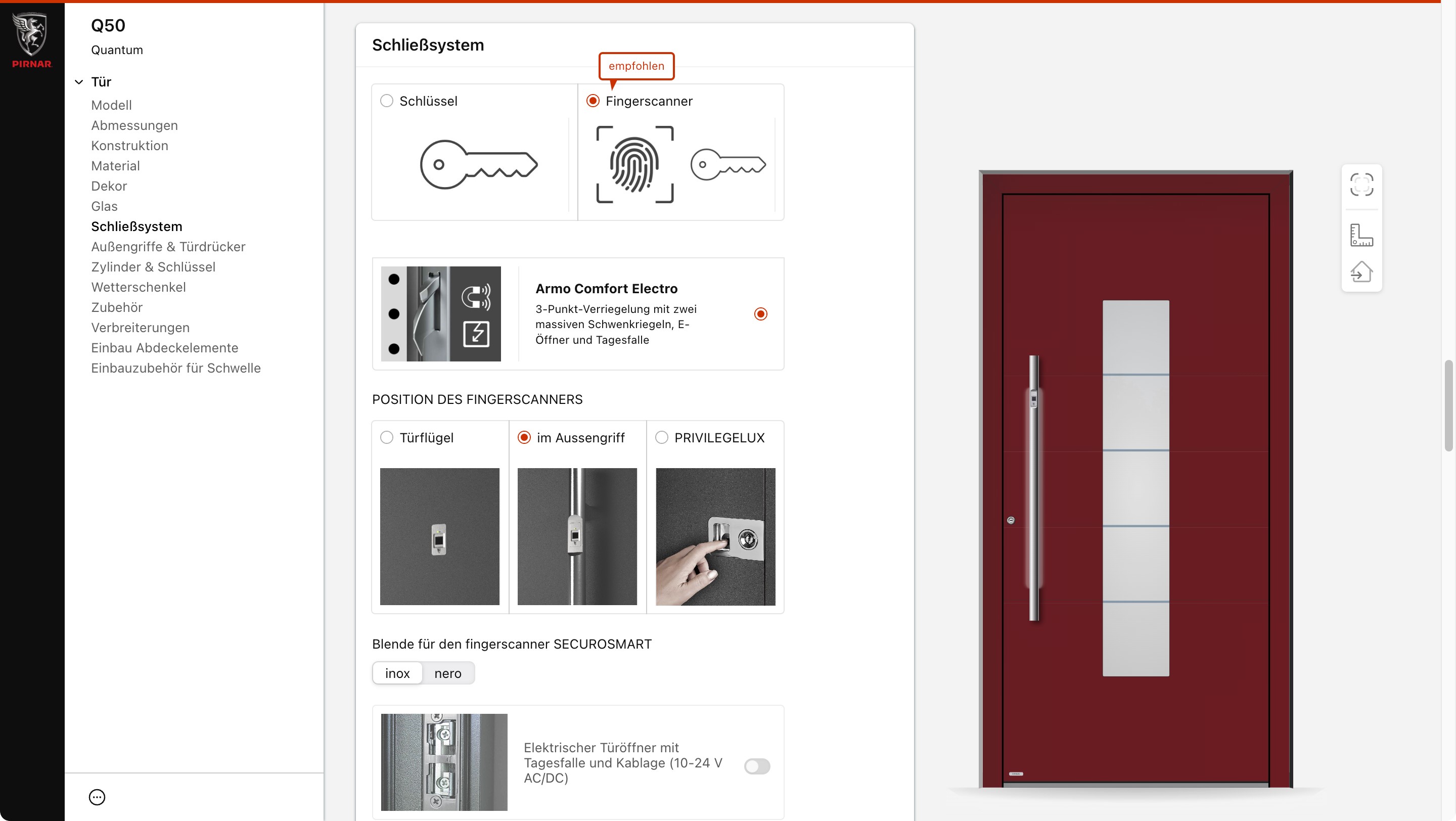
Task: Go to Zylinder & Schlüssel section
Action: coord(153,267)
